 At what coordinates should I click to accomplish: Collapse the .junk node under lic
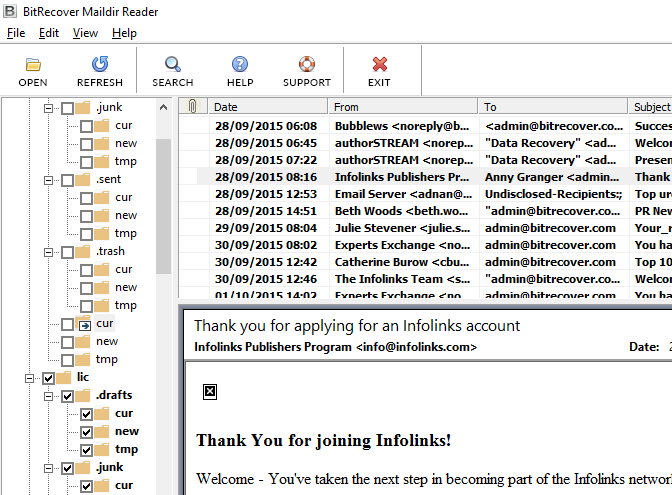point(48,468)
